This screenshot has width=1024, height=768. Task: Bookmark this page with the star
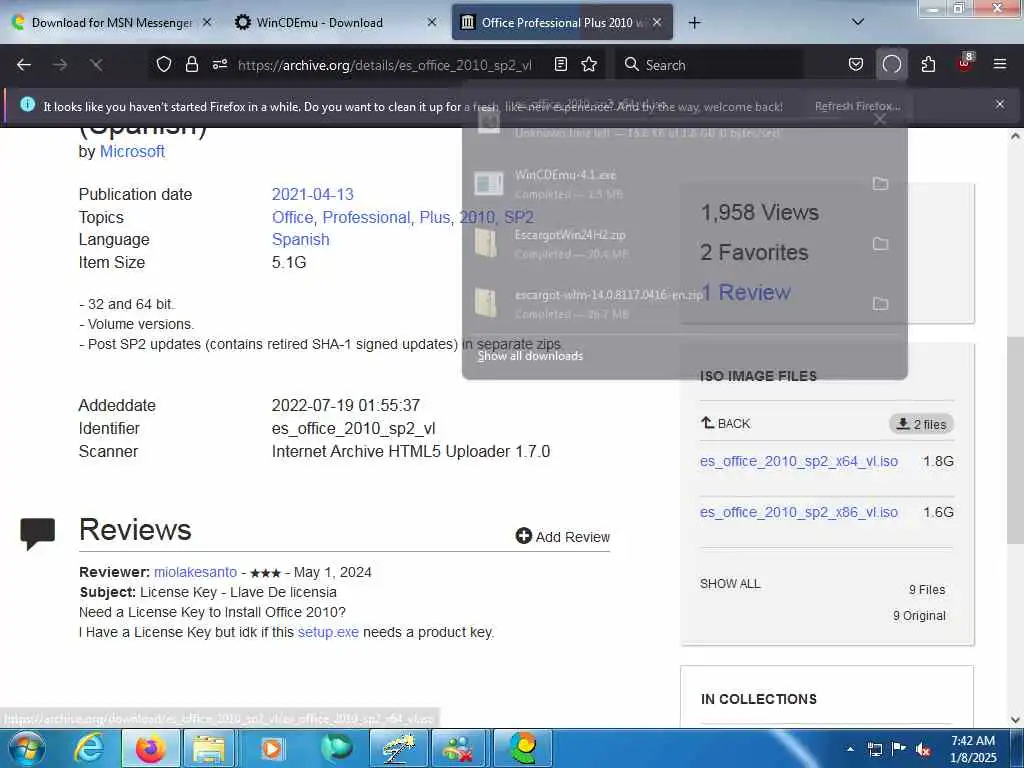tap(589, 65)
